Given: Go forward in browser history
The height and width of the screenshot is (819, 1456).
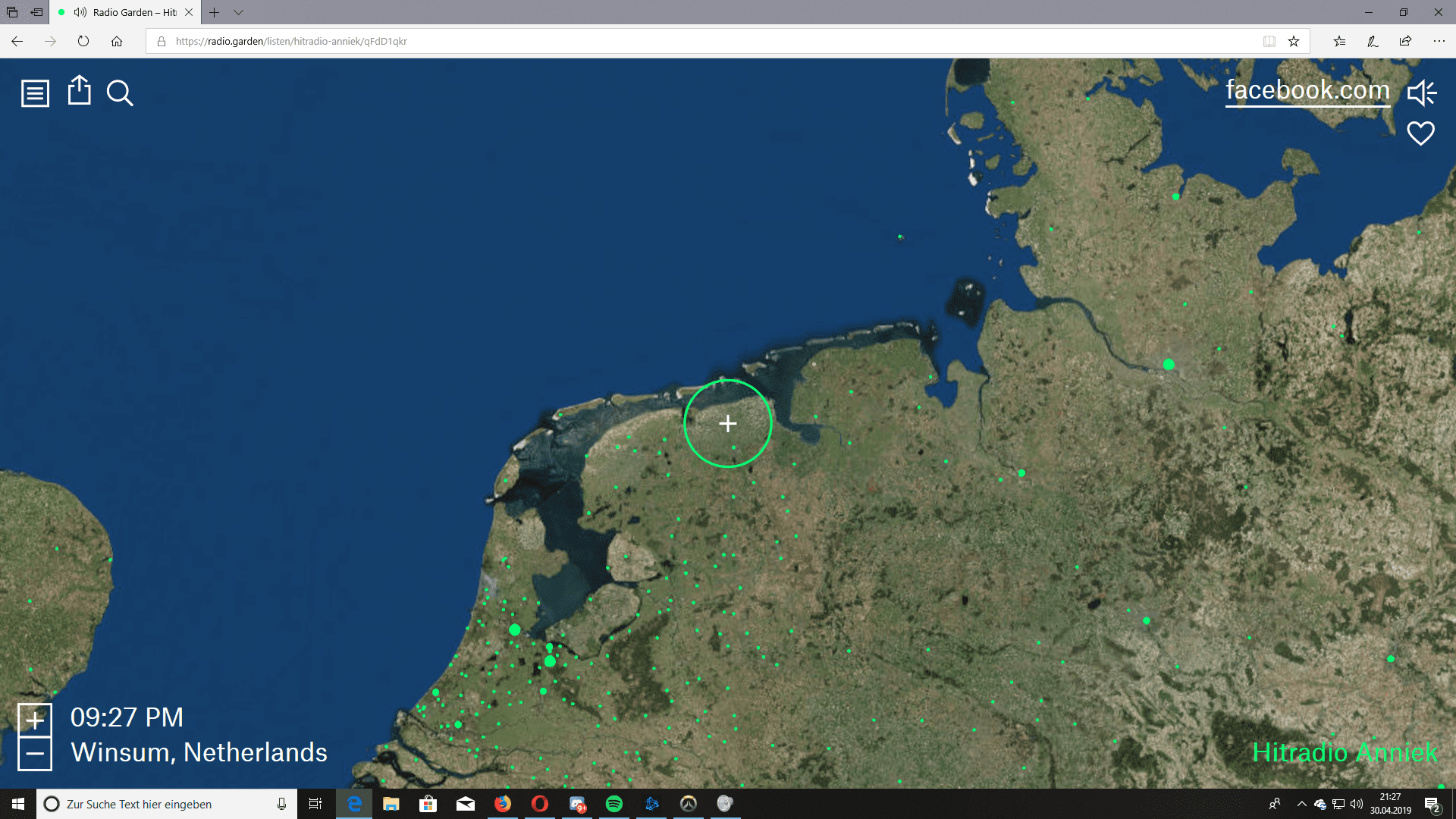Looking at the screenshot, I should pos(50,41).
